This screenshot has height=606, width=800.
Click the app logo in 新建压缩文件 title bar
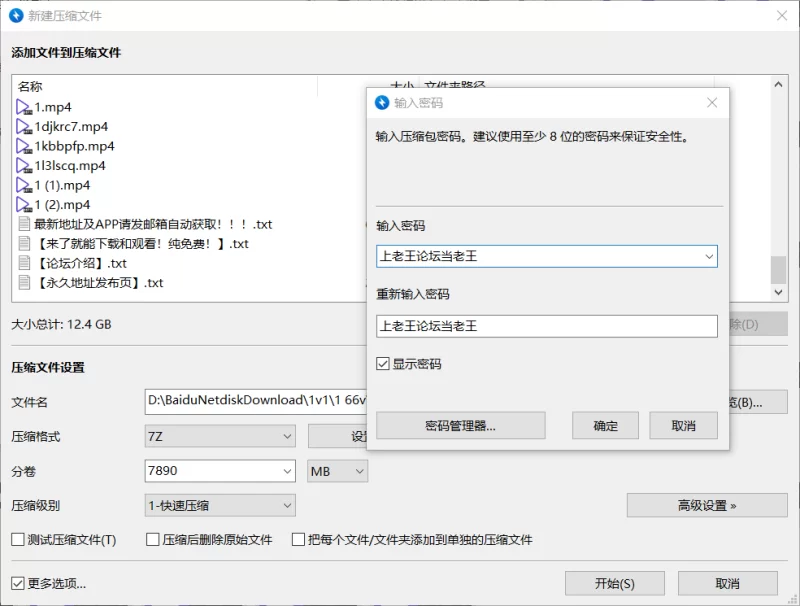coord(16,16)
